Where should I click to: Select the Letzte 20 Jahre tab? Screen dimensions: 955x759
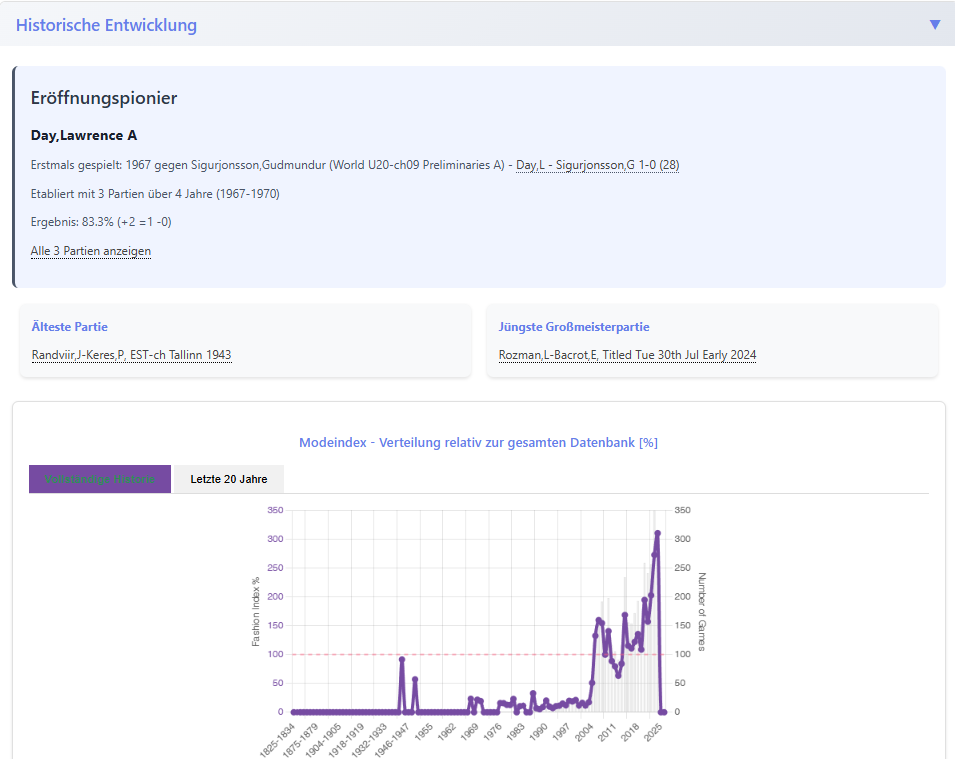coord(229,479)
